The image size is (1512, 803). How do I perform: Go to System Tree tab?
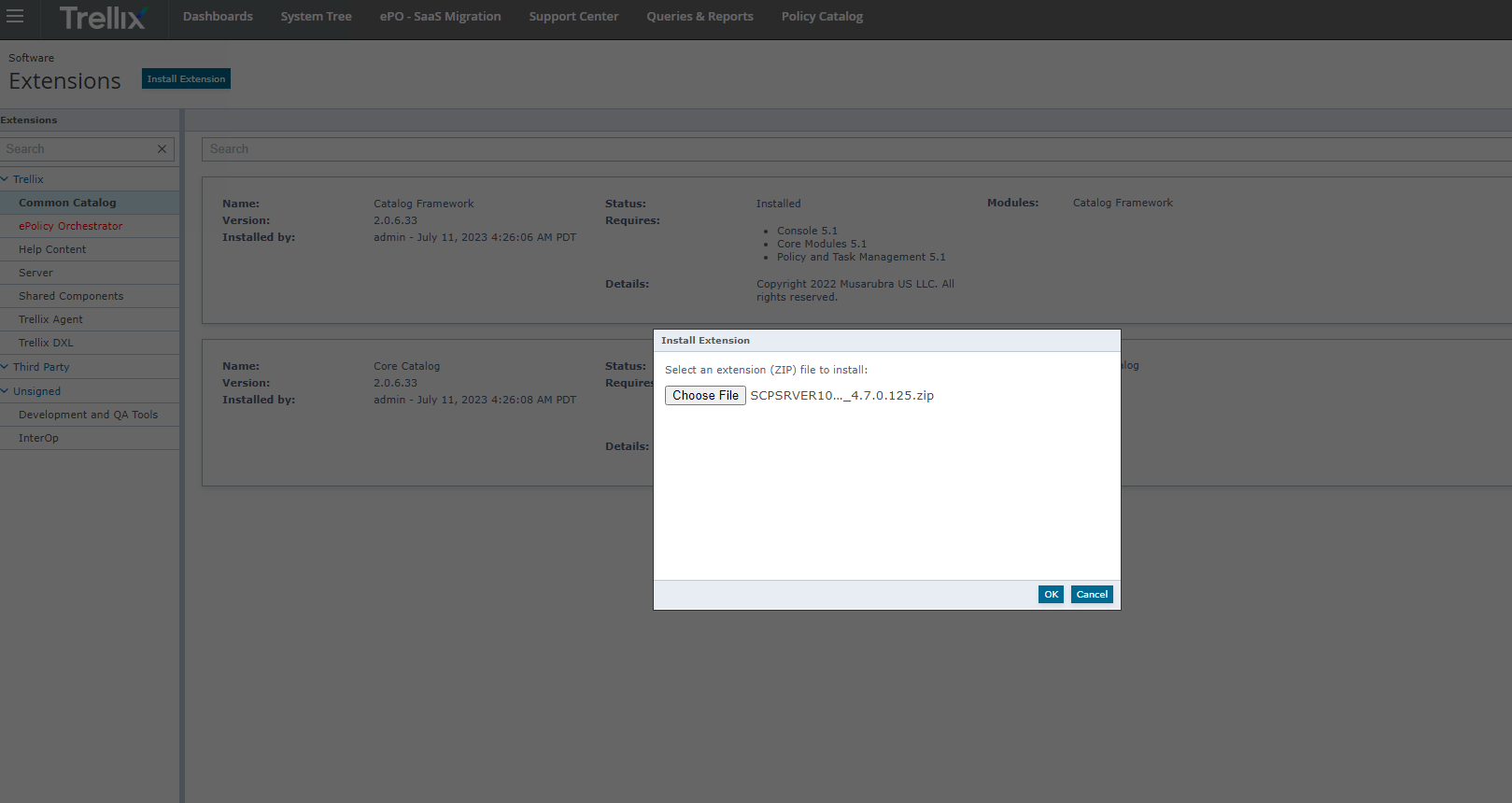click(316, 17)
